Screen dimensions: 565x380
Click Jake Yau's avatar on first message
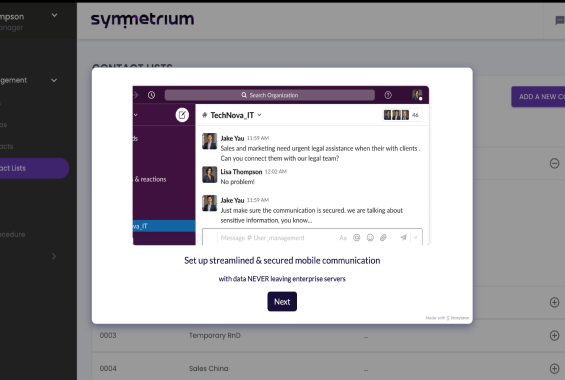click(x=209, y=141)
